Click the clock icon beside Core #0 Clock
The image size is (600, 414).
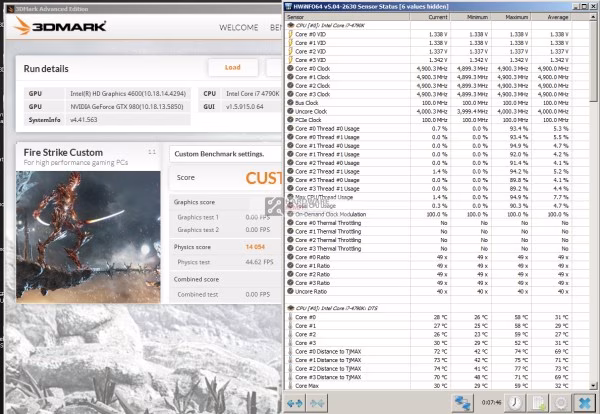(290, 68)
